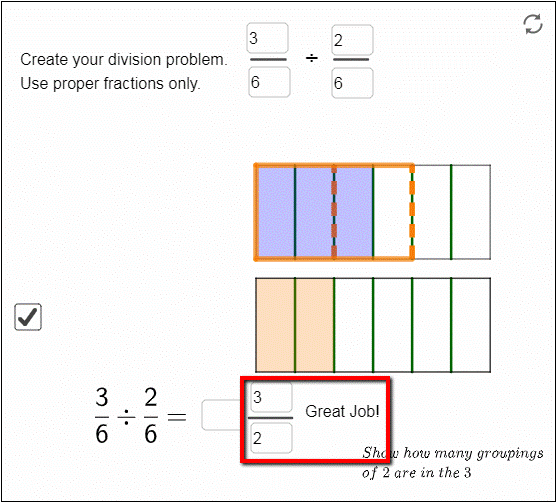557x503 pixels.
Task: Select the empty whole number answer box
Action: [221, 415]
